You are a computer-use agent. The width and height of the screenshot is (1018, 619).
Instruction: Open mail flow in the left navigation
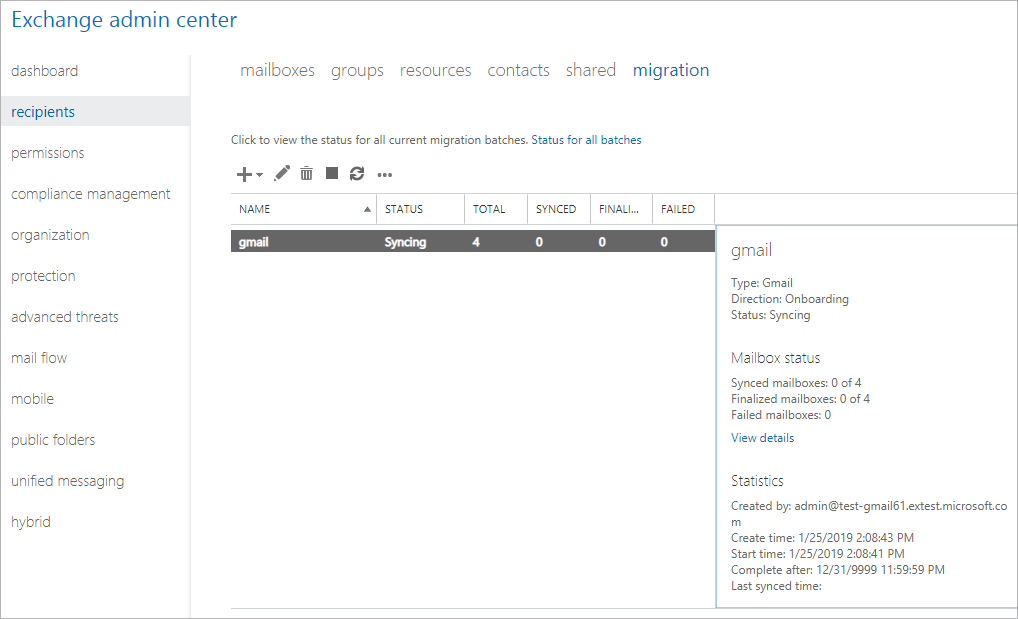(x=39, y=358)
